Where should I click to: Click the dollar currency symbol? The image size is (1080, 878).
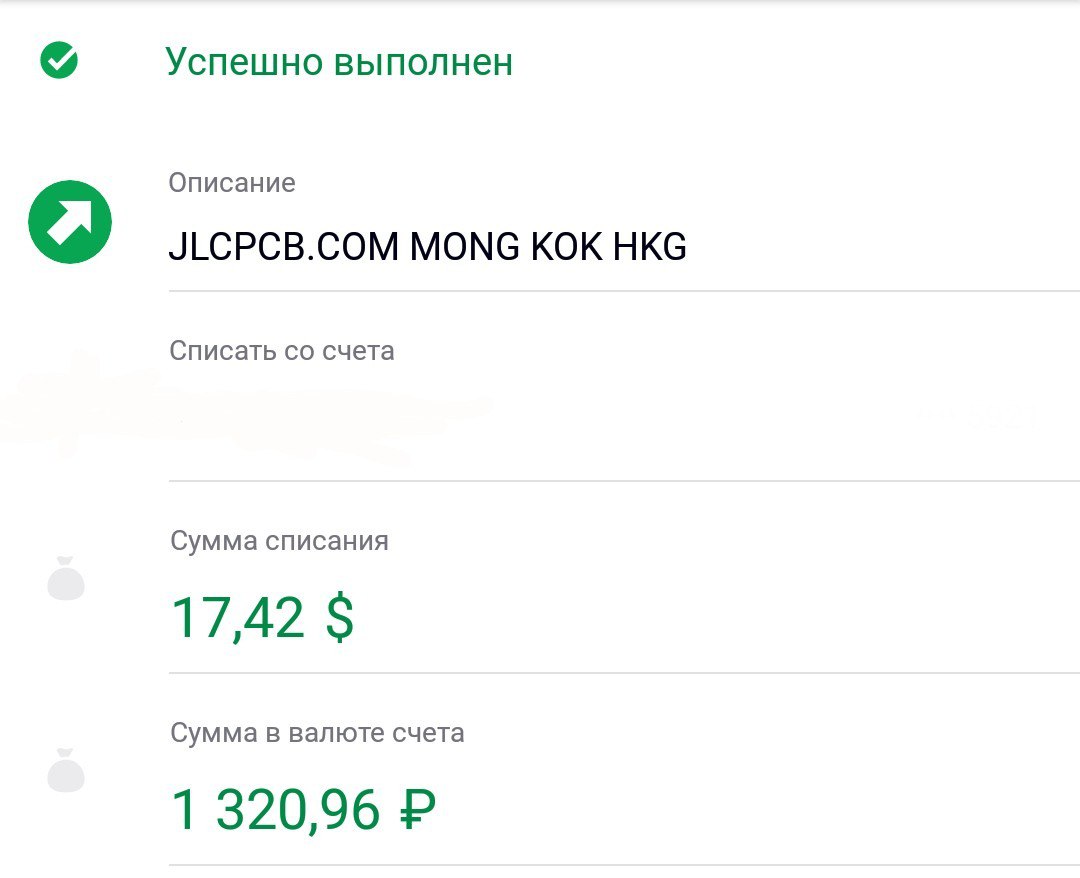[339, 618]
